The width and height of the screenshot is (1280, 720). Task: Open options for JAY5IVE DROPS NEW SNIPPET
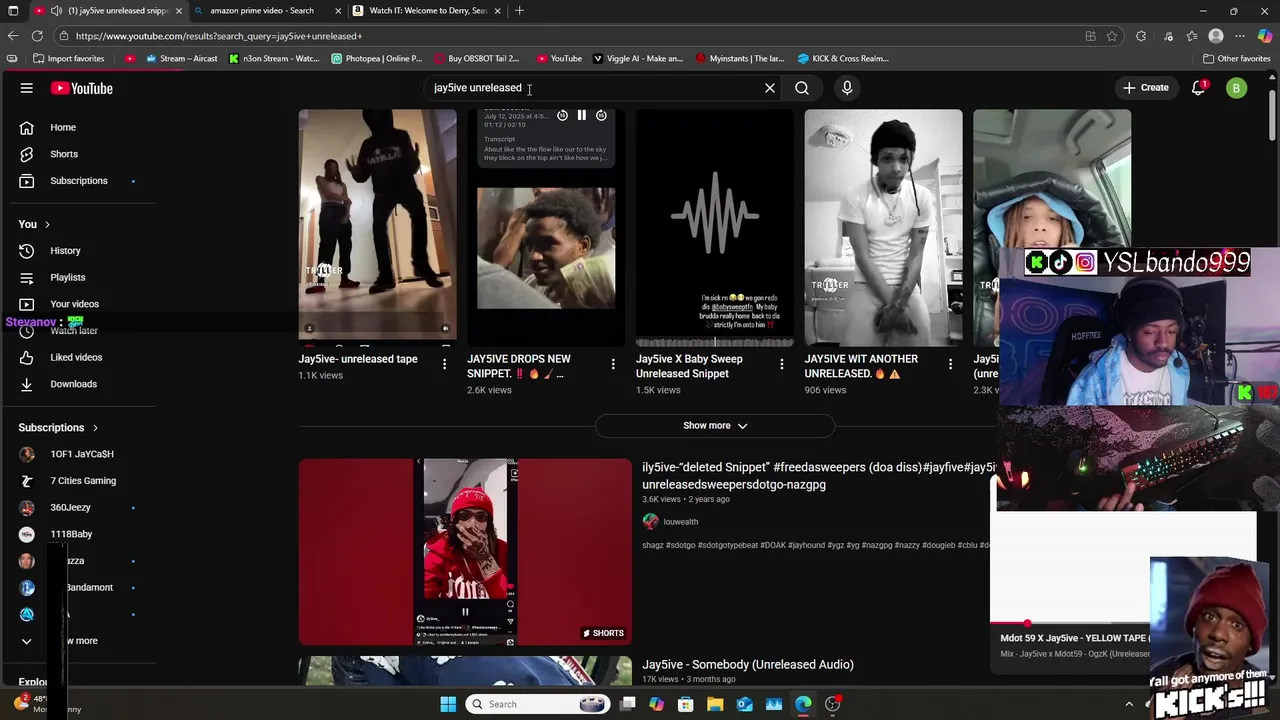(613, 365)
